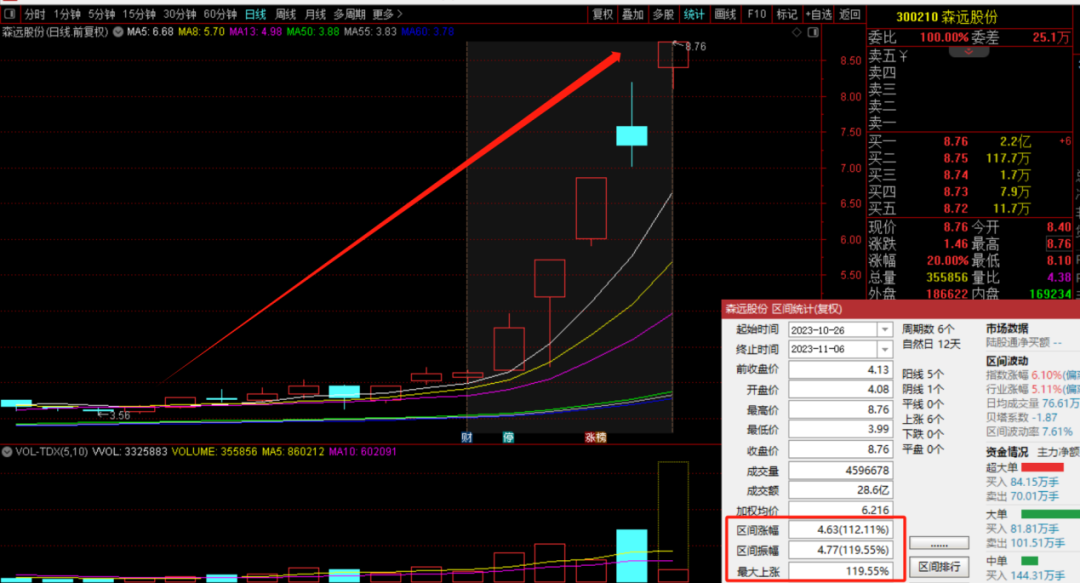Screen dimensions: 1080x583
Task: Open F10 company info
Action: (756, 14)
